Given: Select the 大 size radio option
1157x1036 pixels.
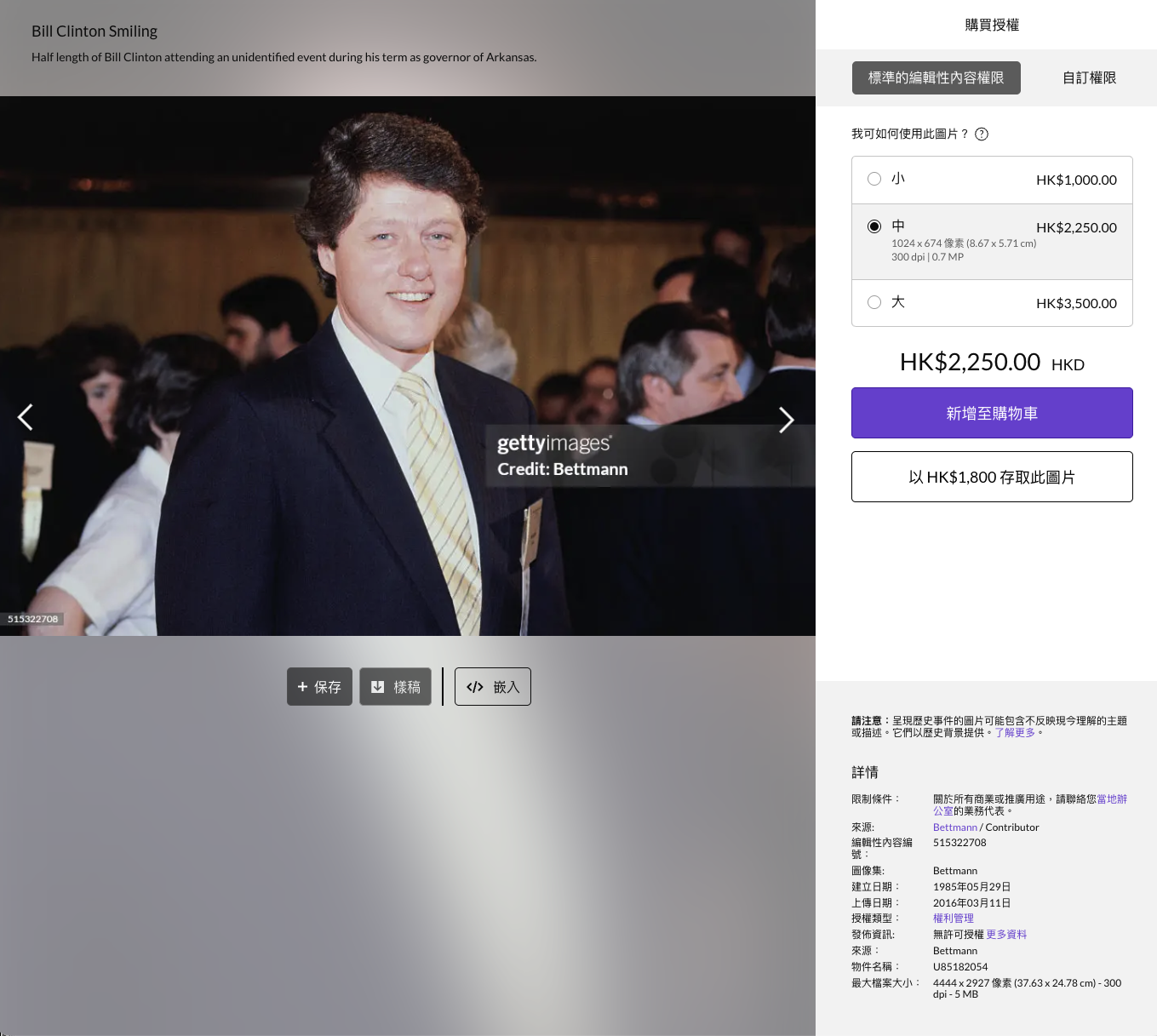Looking at the screenshot, I should (874, 302).
